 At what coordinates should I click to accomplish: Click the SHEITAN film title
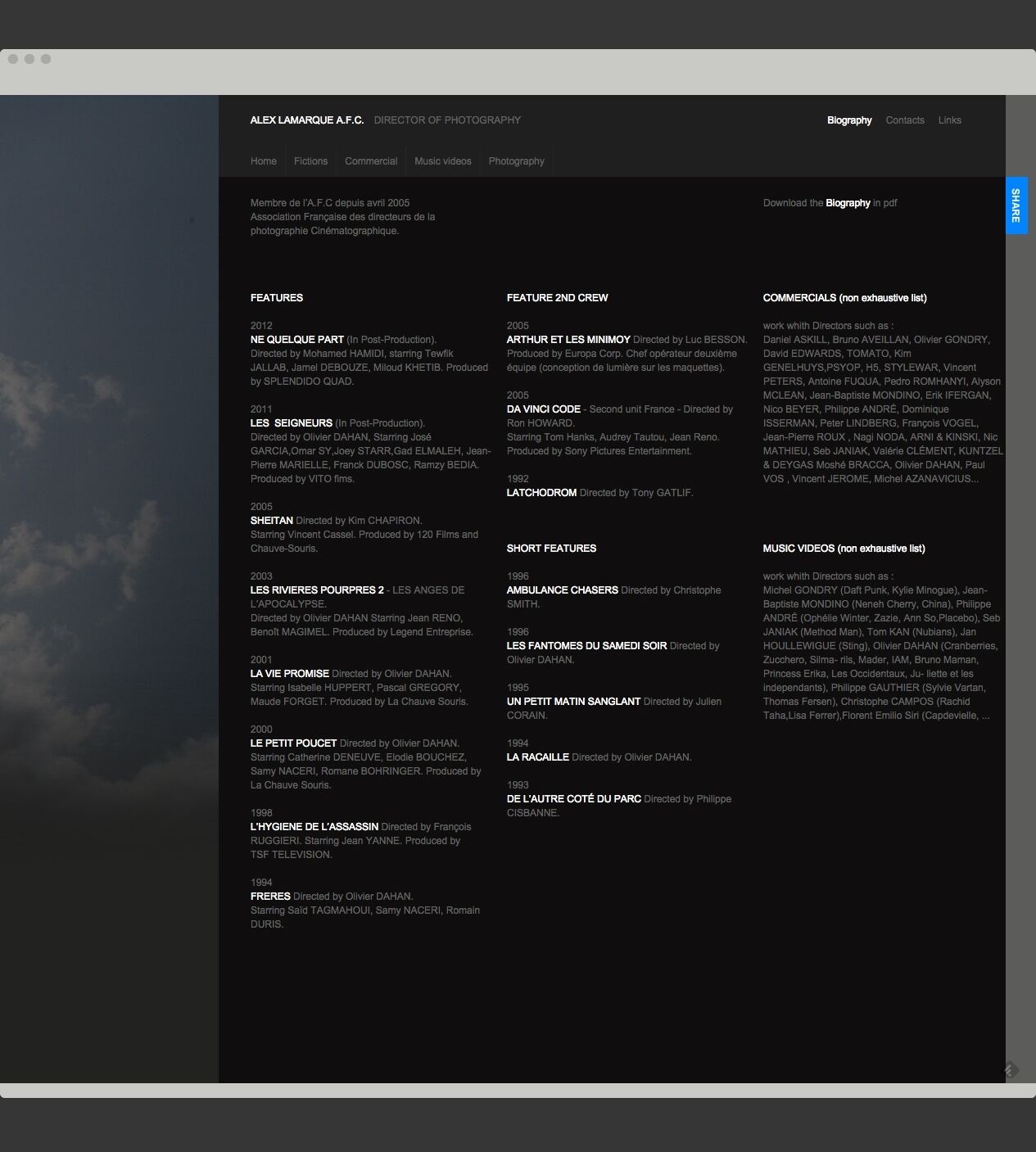pos(272,521)
